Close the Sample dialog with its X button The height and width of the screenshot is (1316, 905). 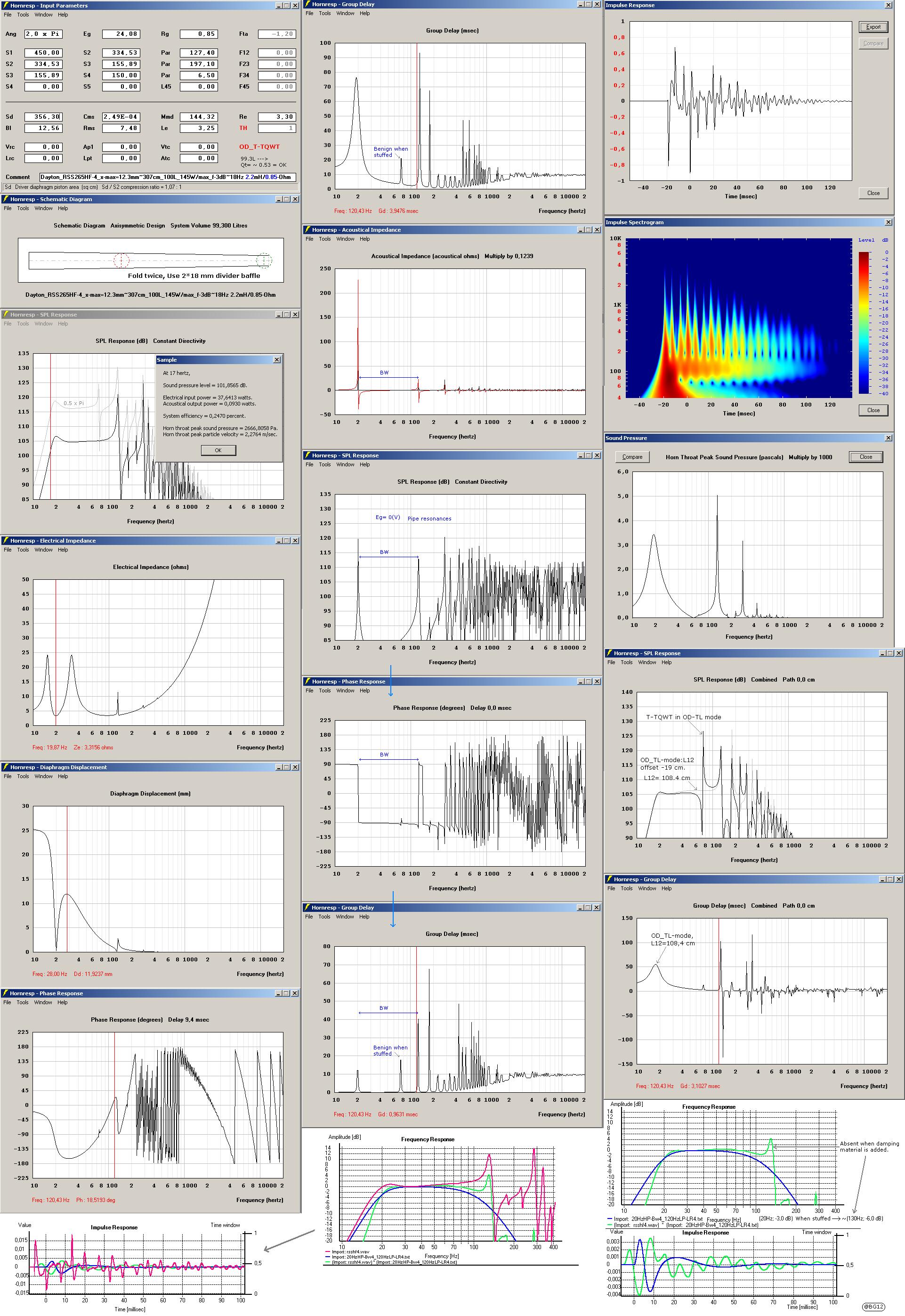pos(277,360)
